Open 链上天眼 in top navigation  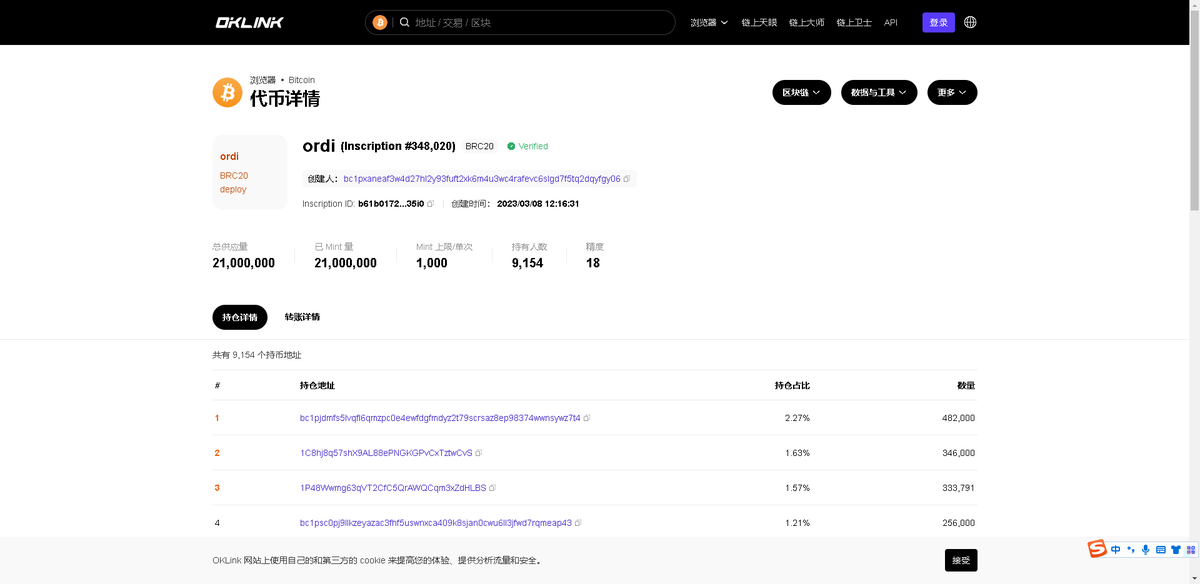pos(759,22)
